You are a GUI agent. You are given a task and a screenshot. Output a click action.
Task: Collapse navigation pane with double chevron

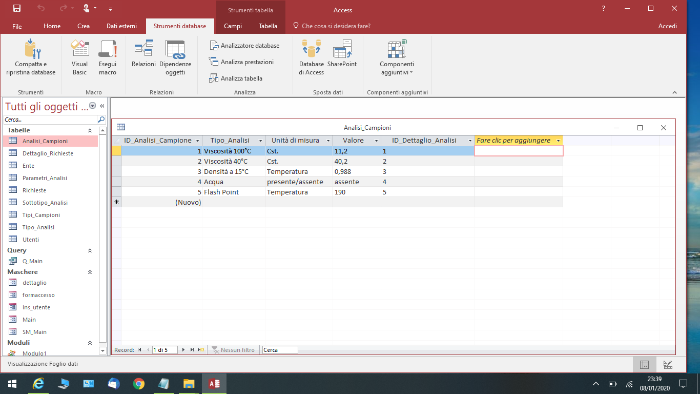[x=102, y=106]
